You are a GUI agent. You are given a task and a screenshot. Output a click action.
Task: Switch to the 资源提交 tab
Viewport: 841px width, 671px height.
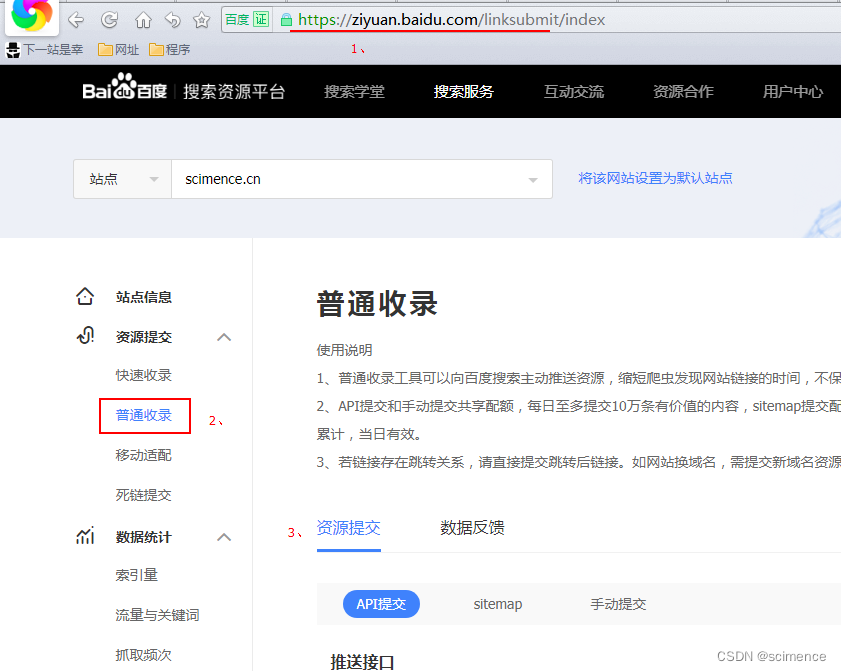point(349,528)
